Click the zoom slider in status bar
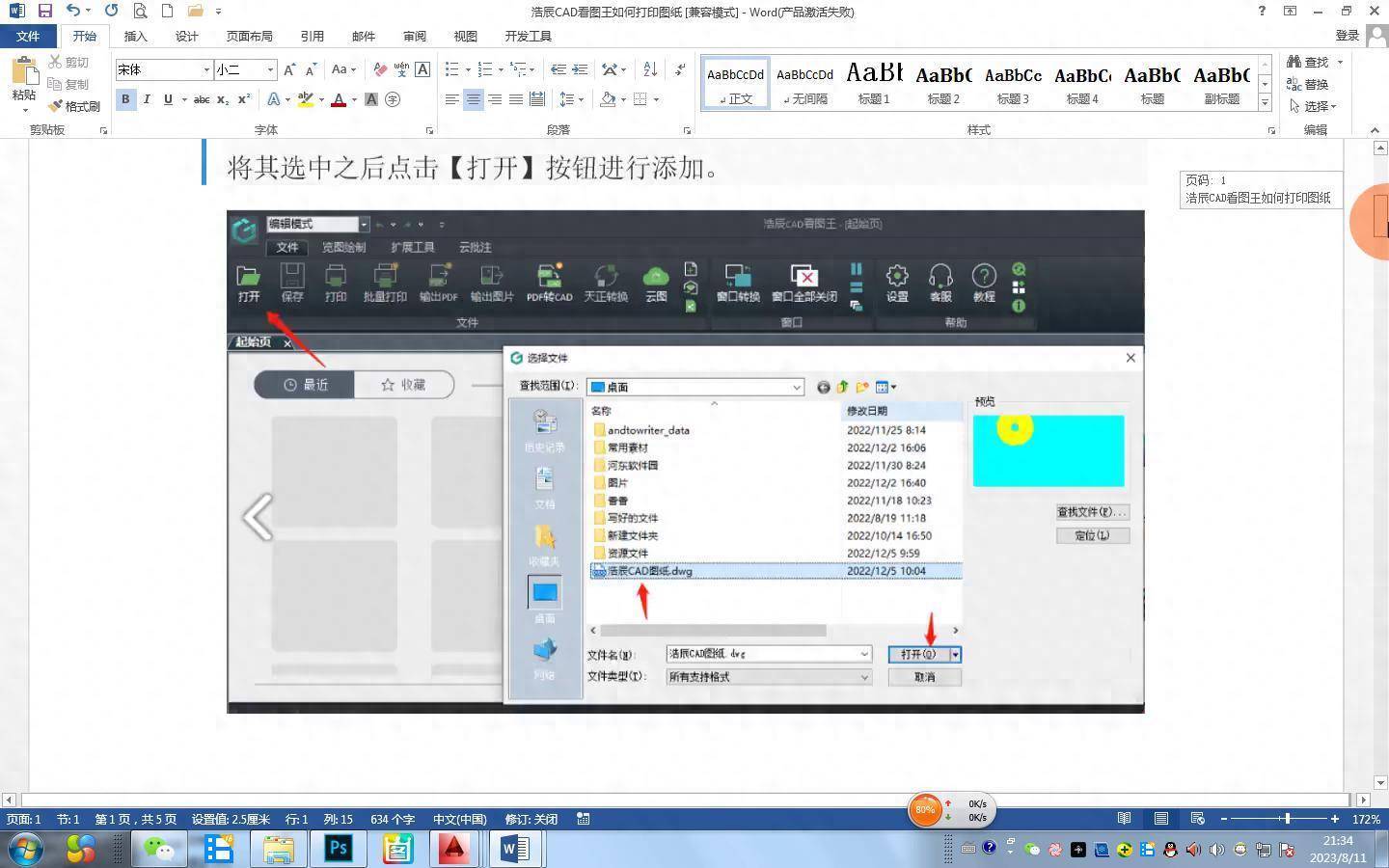The height and width of the screenshot is (868, 1389). coord(1286,819)
